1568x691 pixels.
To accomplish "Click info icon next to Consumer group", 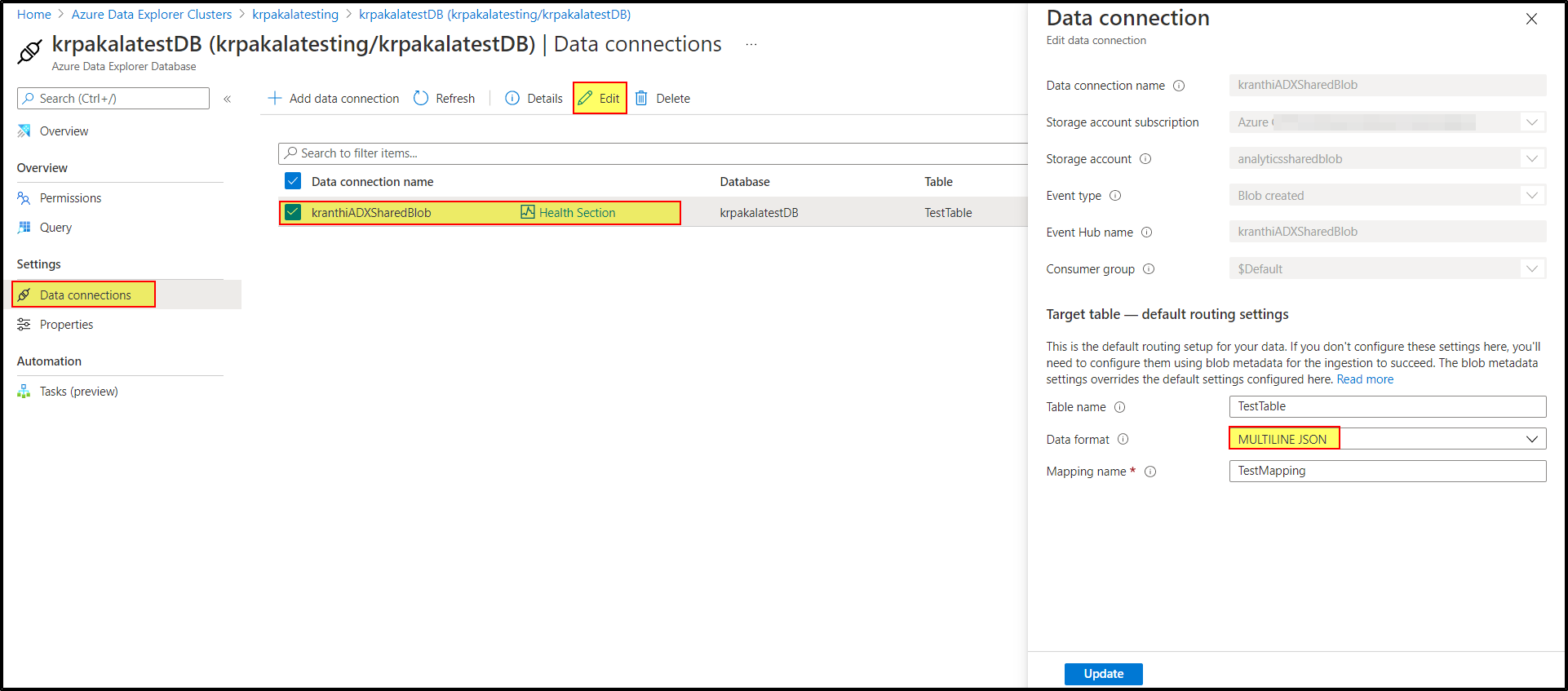I will [1149, 269].
